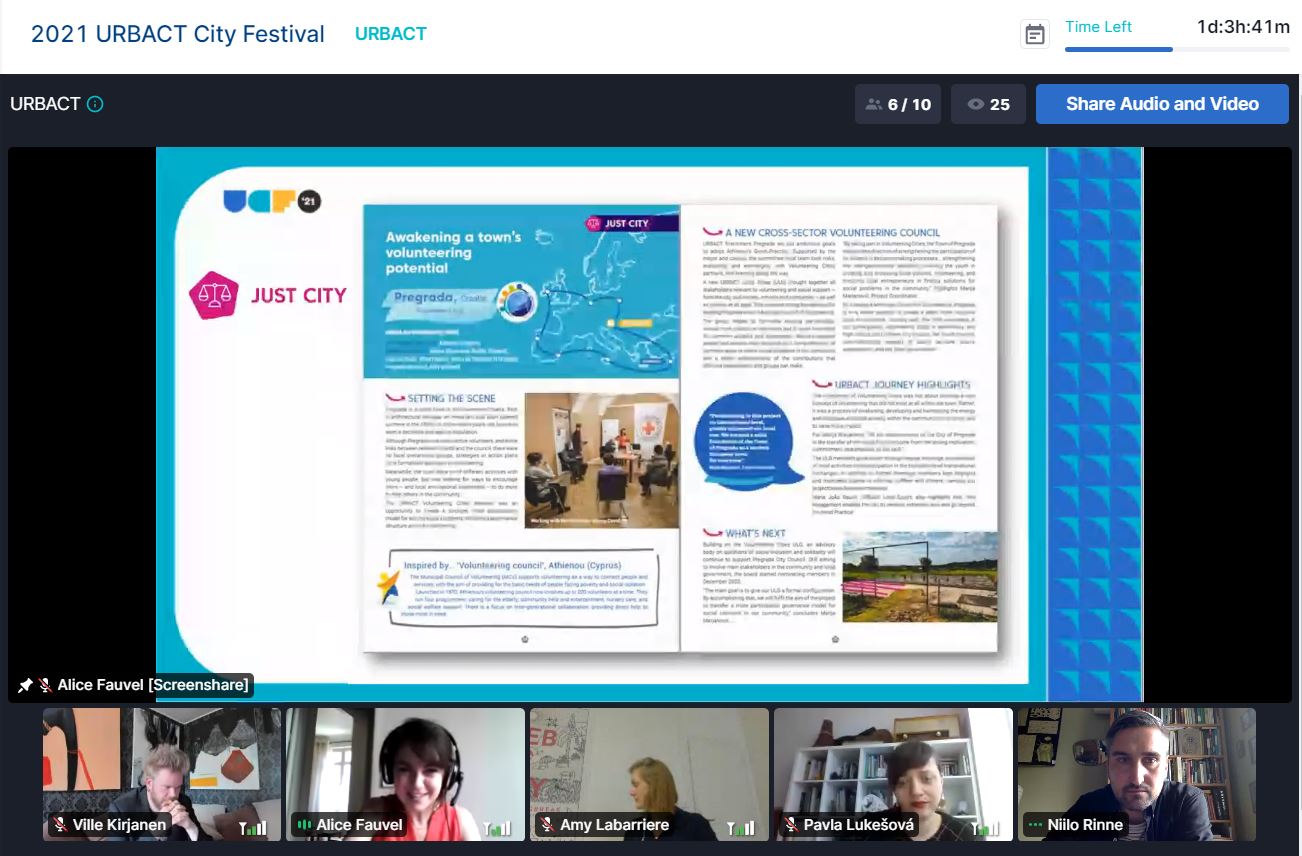Image resolution: width=1302 pixels, height=856 pixels.
Task: Click the info icon beside URBACT room name
Action: [95, 104]
